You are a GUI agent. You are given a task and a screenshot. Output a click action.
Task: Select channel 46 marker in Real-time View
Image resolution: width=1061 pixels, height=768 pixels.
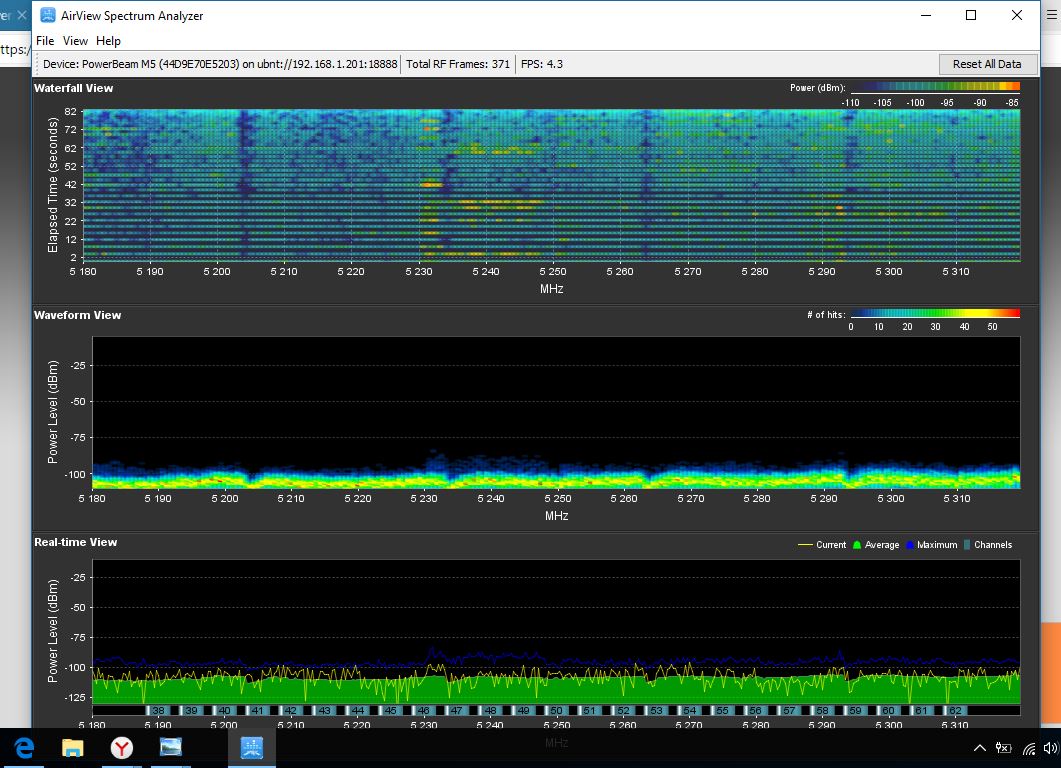coord(423,711)
